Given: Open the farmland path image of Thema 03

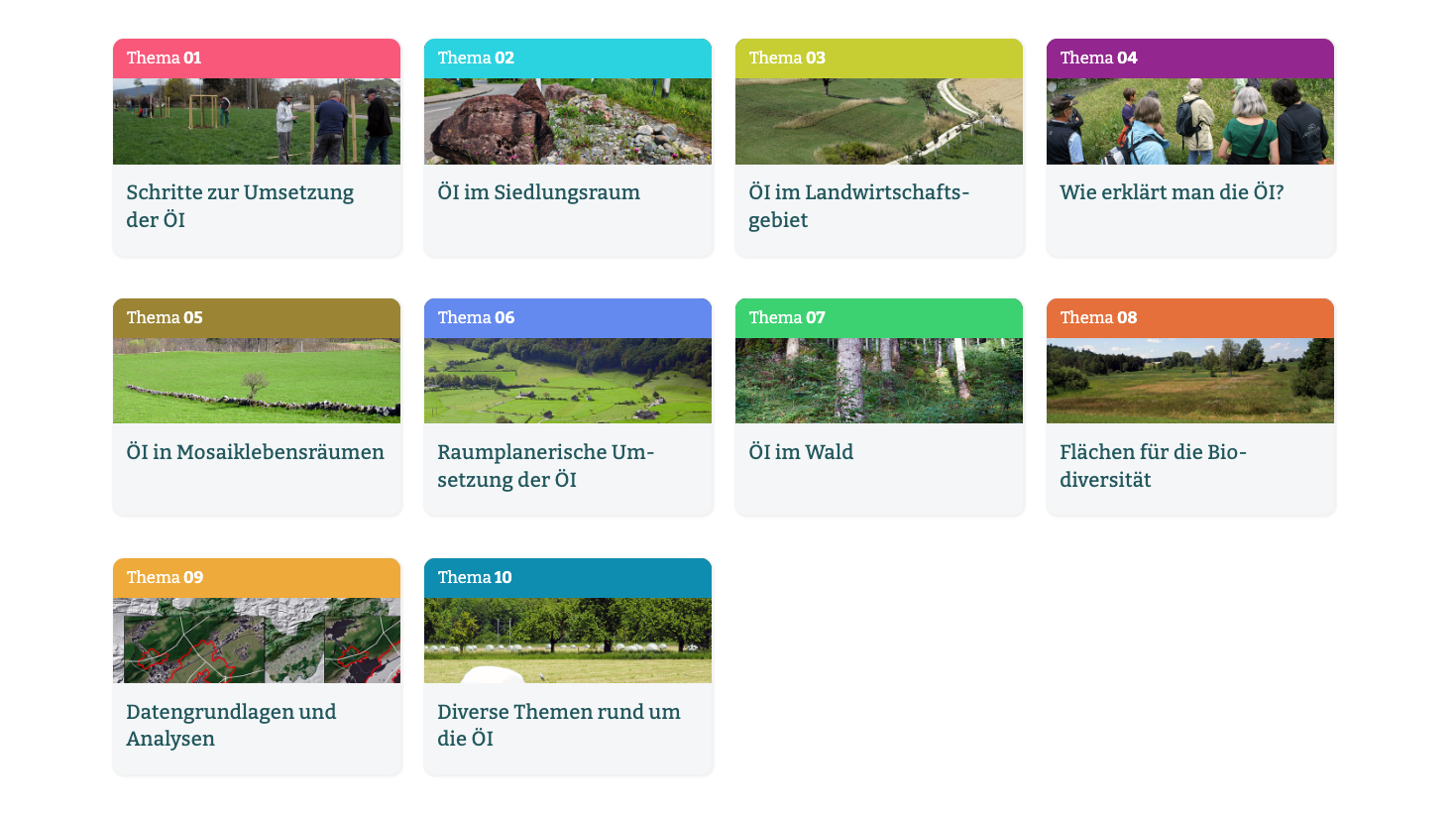Looking at the screenshot, I should (879, 121).
